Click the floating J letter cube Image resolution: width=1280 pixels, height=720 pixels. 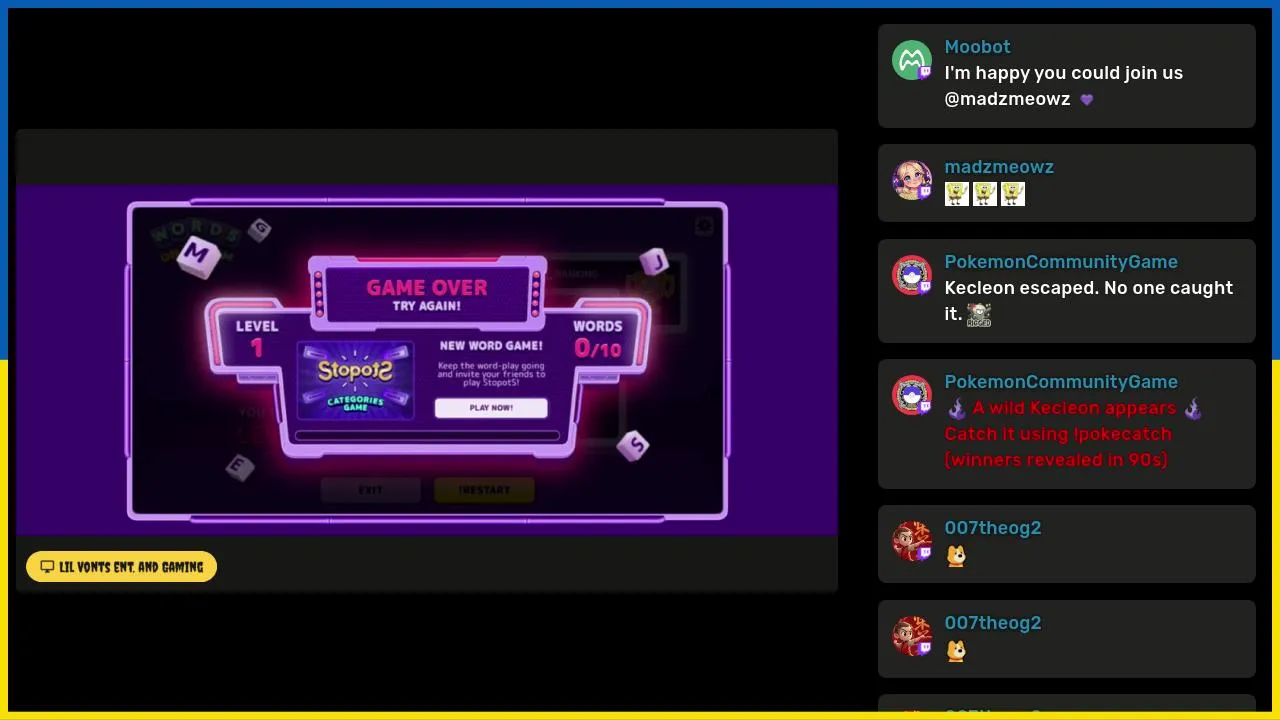tap(654, 262)
